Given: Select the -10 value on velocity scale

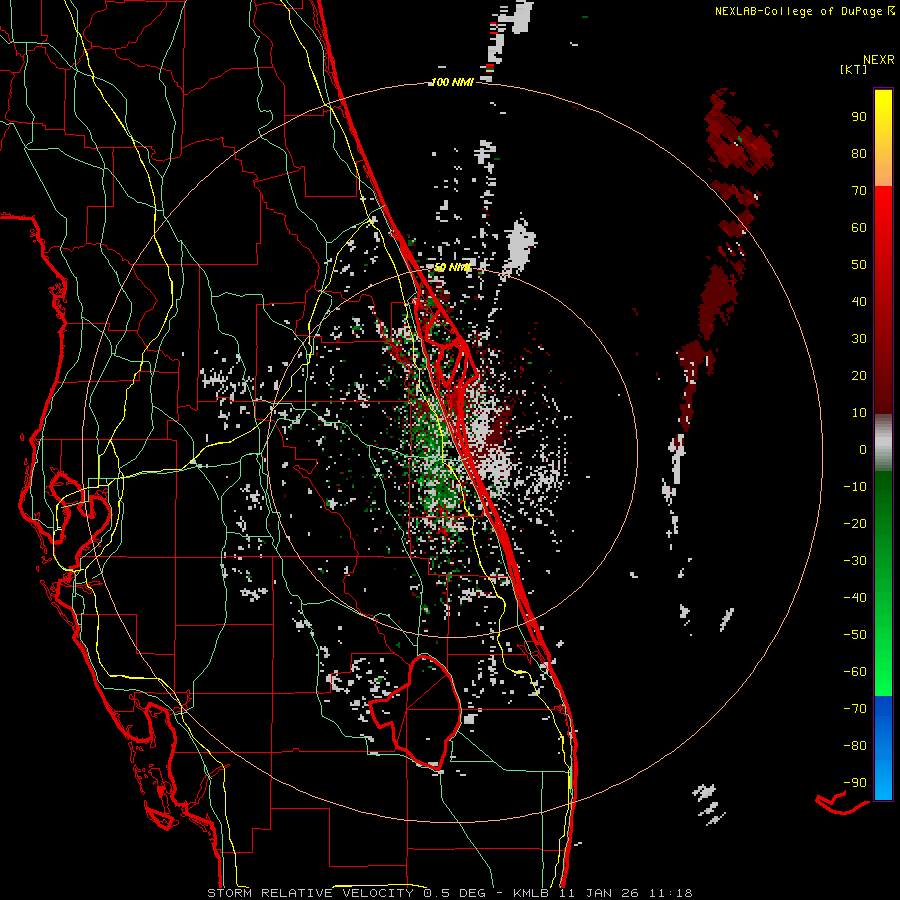Looking at the screenshot, I should tap(855, 487).
